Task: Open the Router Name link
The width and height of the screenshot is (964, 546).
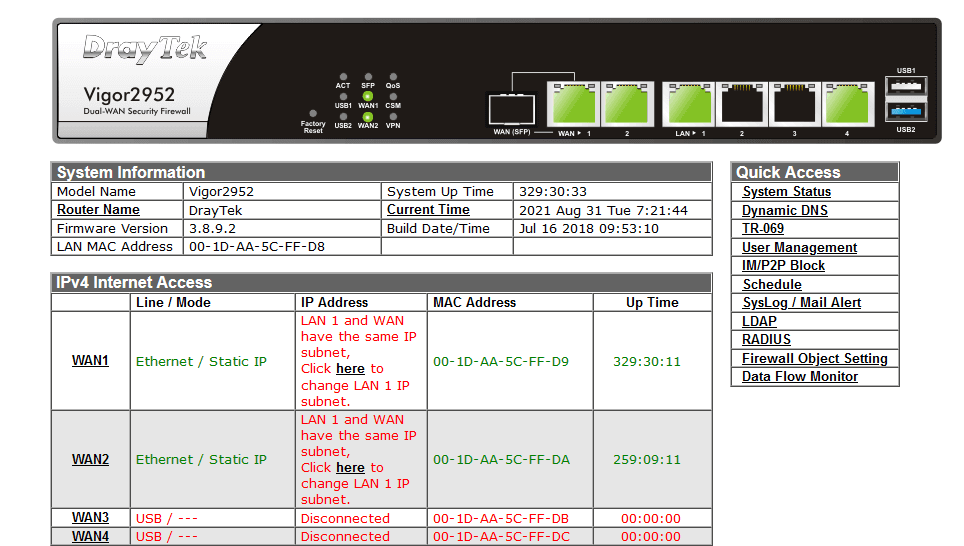Action: tap(98, 210)
